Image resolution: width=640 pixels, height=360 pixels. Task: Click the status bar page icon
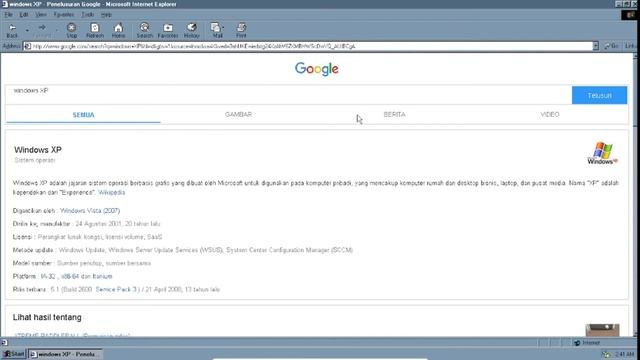coord(4,343)
